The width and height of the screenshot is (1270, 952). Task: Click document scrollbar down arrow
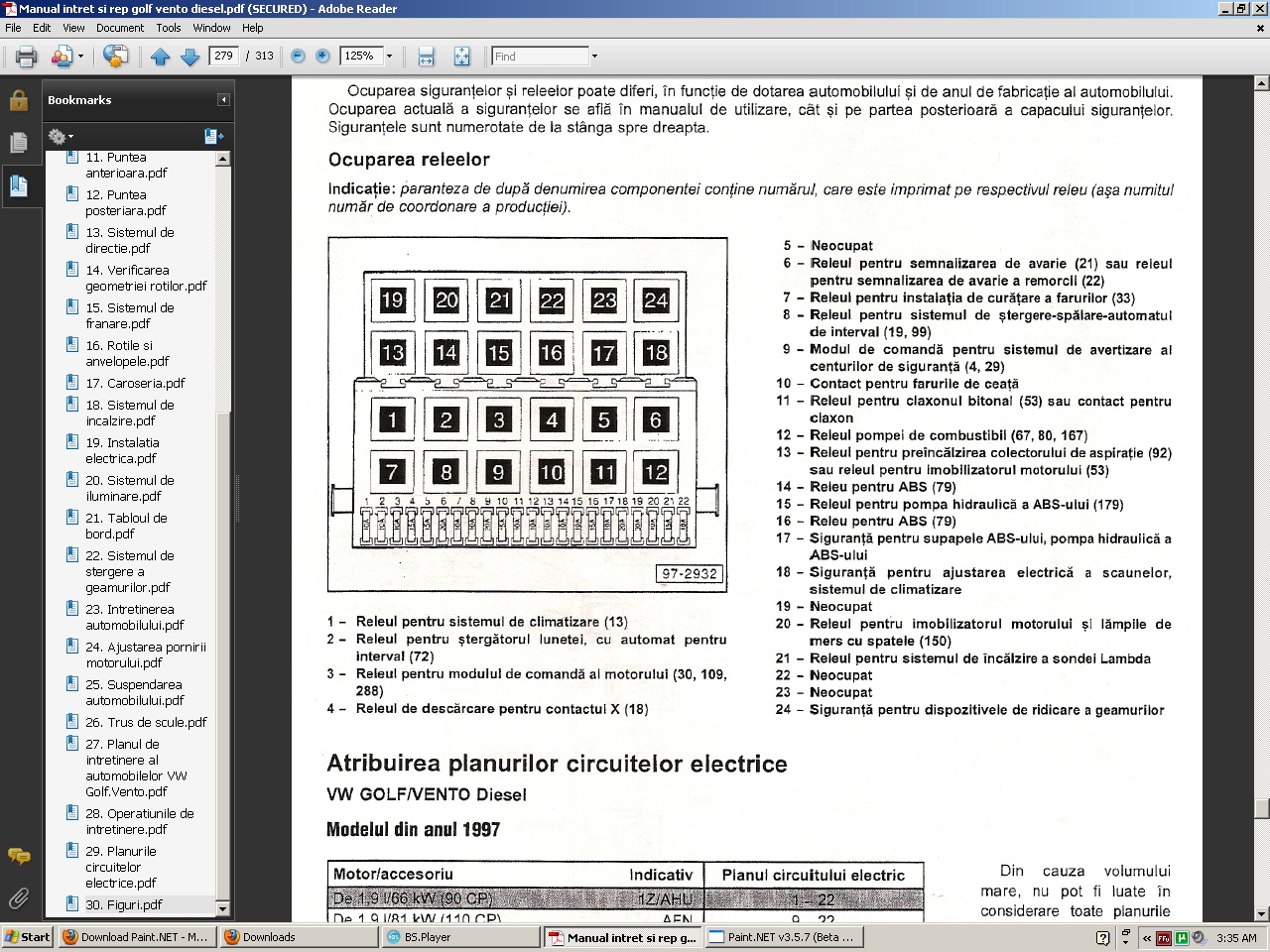(x=1261, y=913)
